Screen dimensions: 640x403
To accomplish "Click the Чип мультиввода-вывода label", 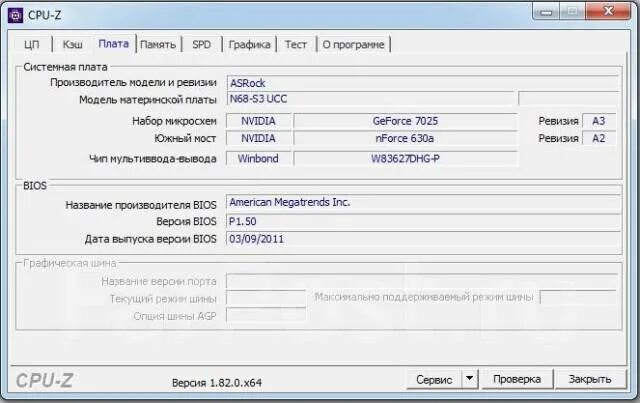I will point(153,159).
